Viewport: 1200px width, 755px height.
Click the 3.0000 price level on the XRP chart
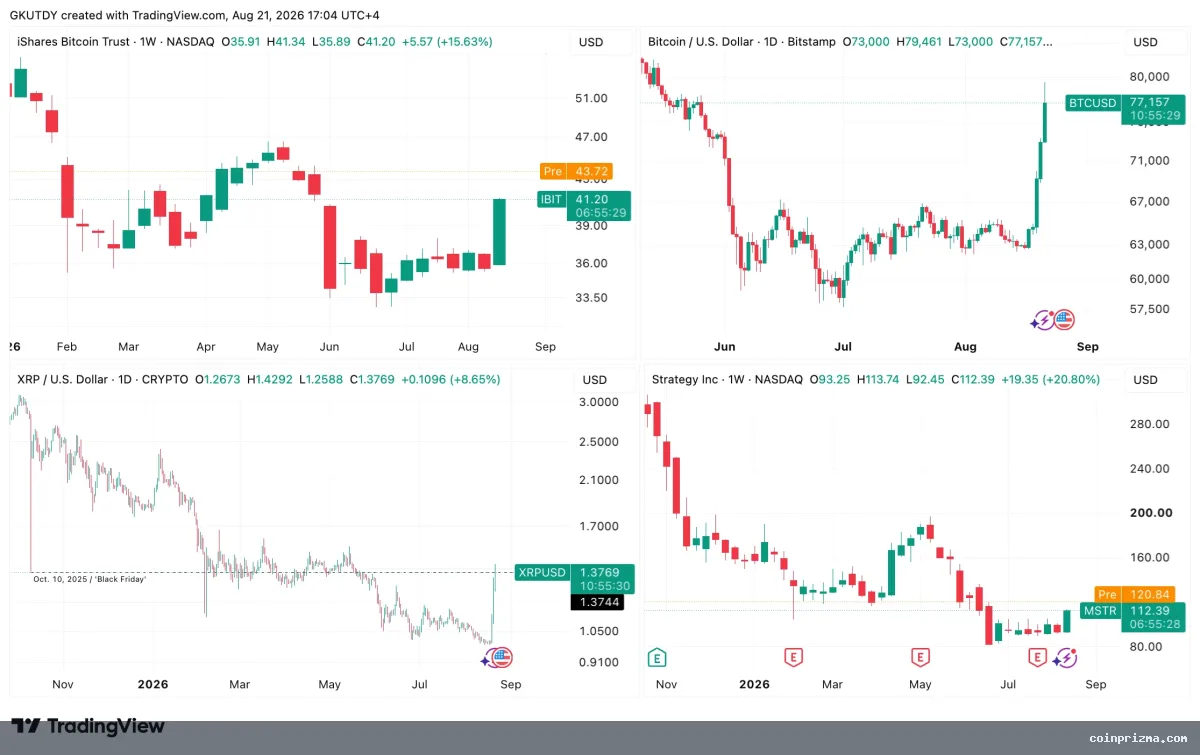coord(598,402)
